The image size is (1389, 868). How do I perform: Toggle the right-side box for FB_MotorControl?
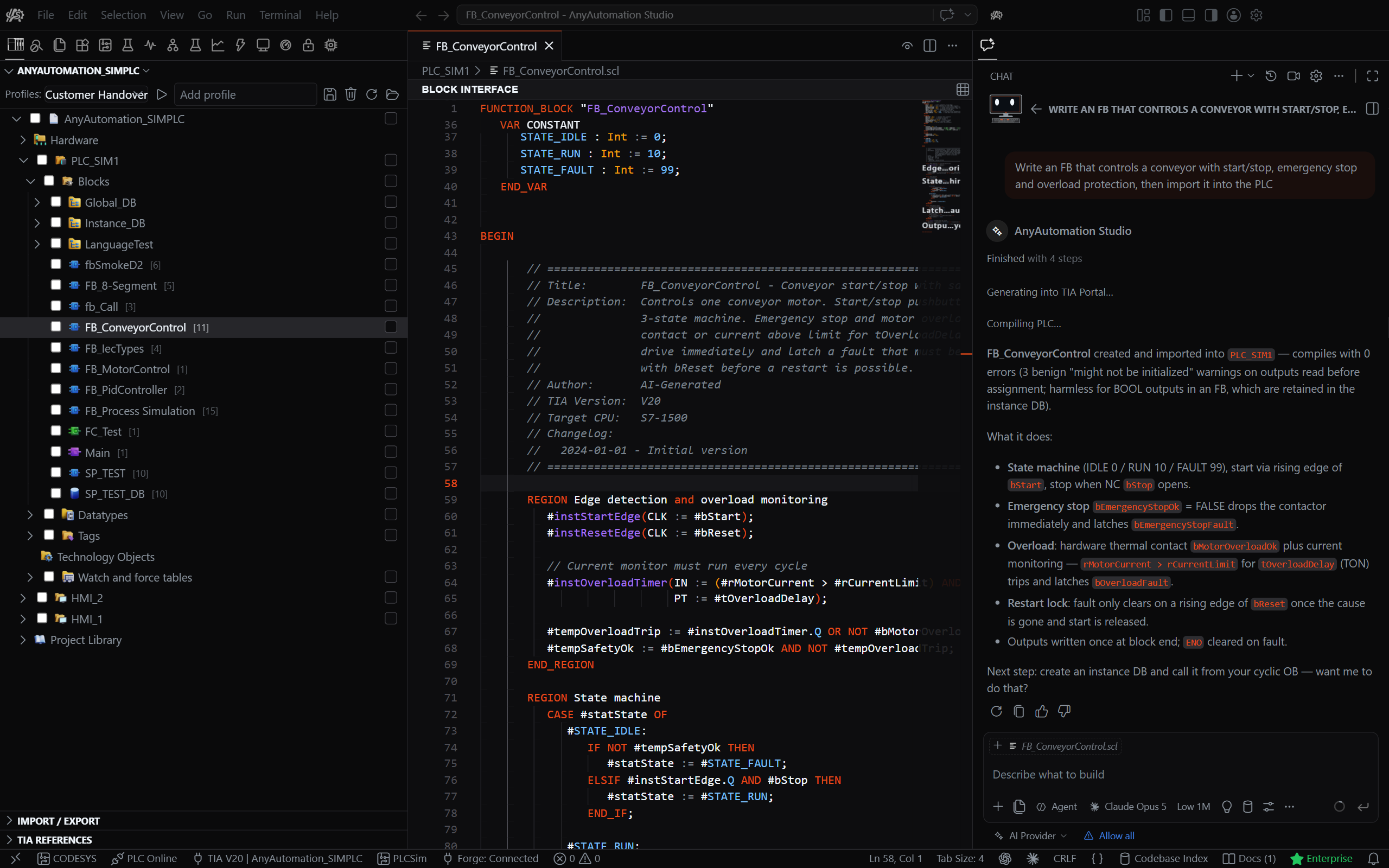tap(391, 368)
